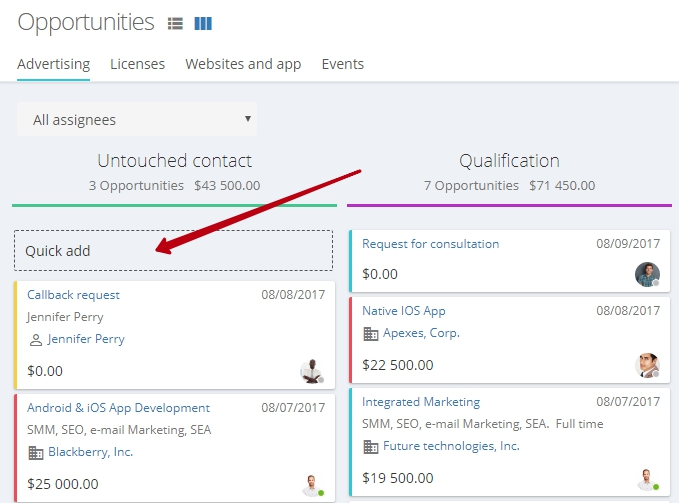Click building icon beside Apexes, Corp.

pos(371,334)
